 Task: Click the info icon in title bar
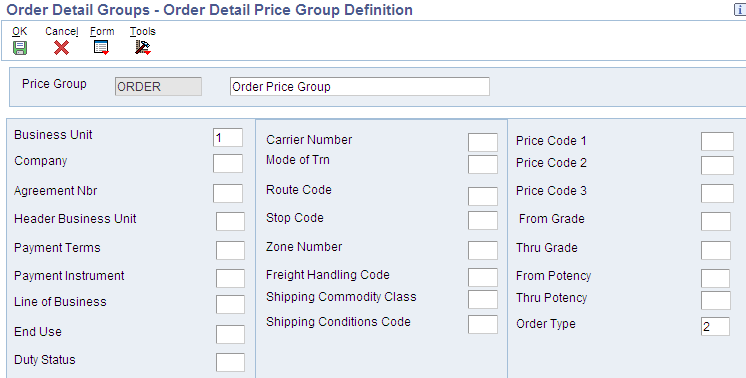pos(740,10)
